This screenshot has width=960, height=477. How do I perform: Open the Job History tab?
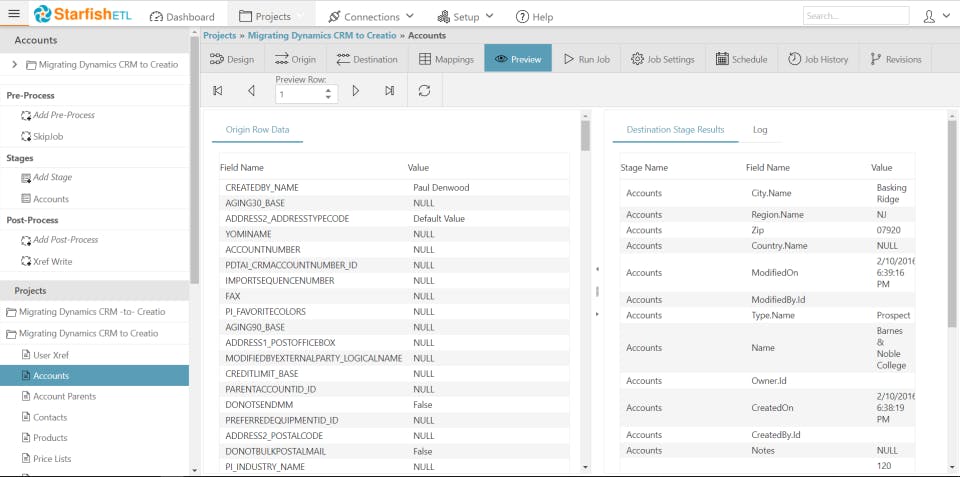point(818,59)
